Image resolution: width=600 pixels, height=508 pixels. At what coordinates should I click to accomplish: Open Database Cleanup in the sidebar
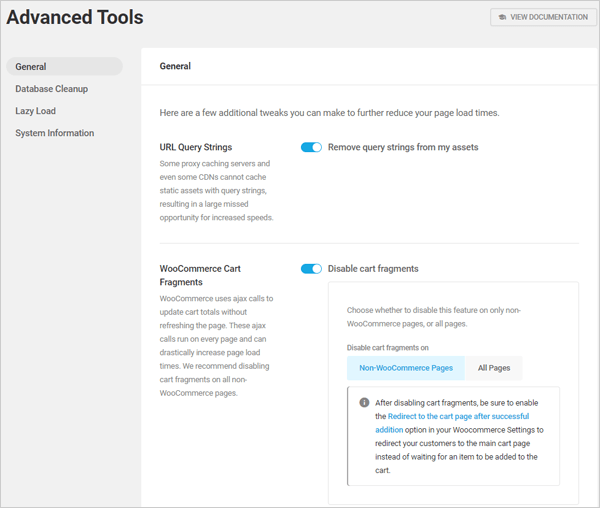point(52,89)
